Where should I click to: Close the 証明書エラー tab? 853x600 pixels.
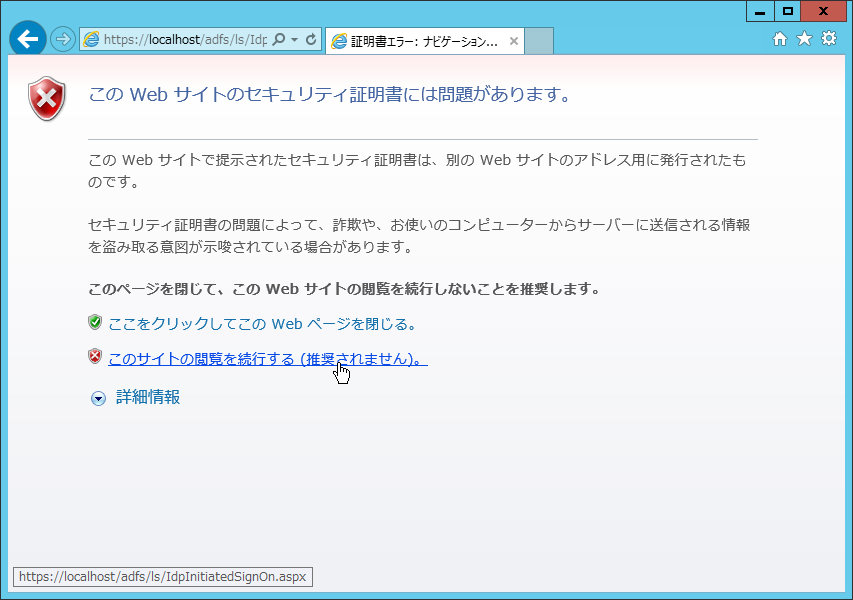[513, 41]
